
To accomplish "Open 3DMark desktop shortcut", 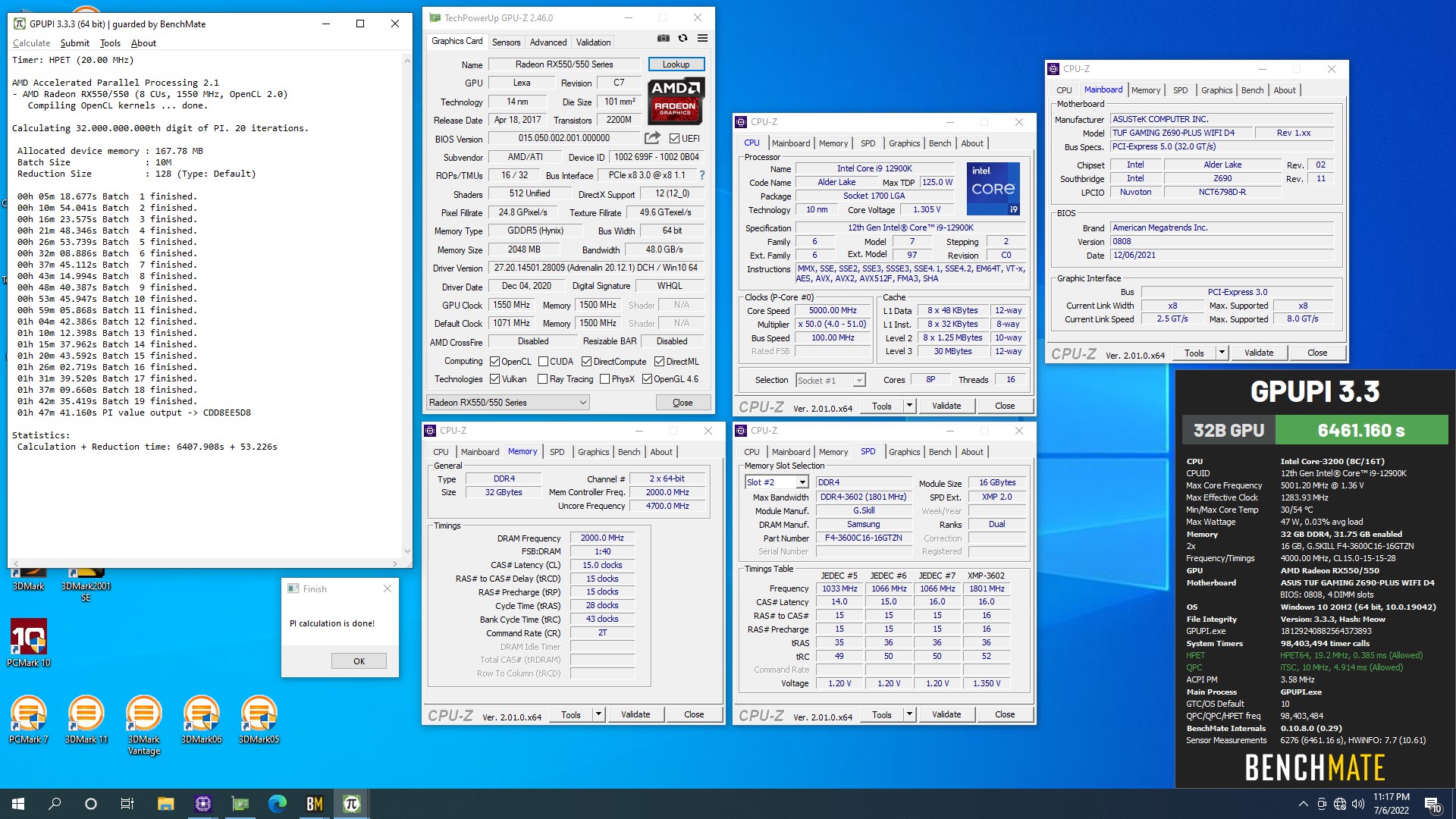I will 29,580.
